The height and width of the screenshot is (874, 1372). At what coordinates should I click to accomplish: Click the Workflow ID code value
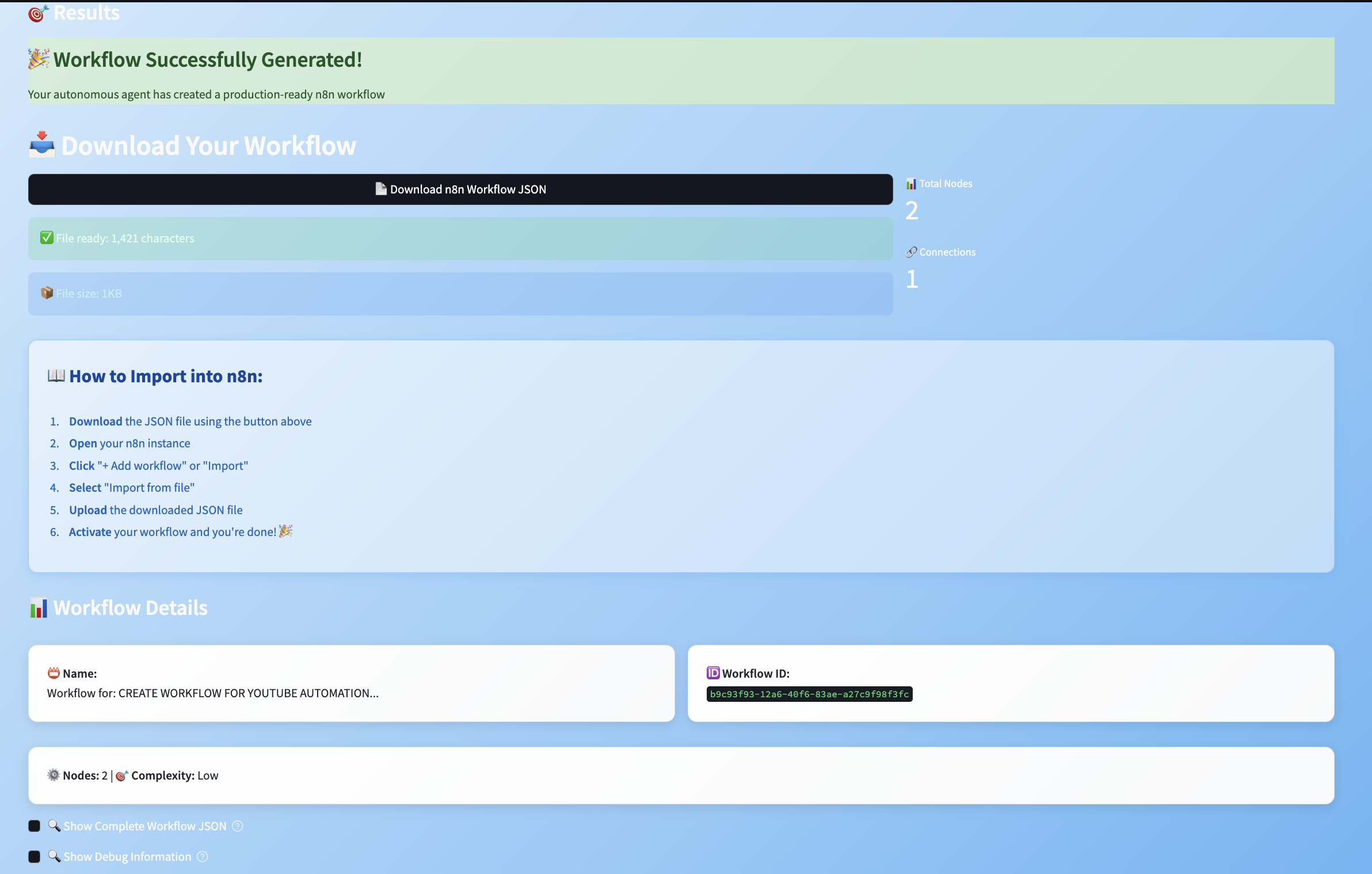809,694
